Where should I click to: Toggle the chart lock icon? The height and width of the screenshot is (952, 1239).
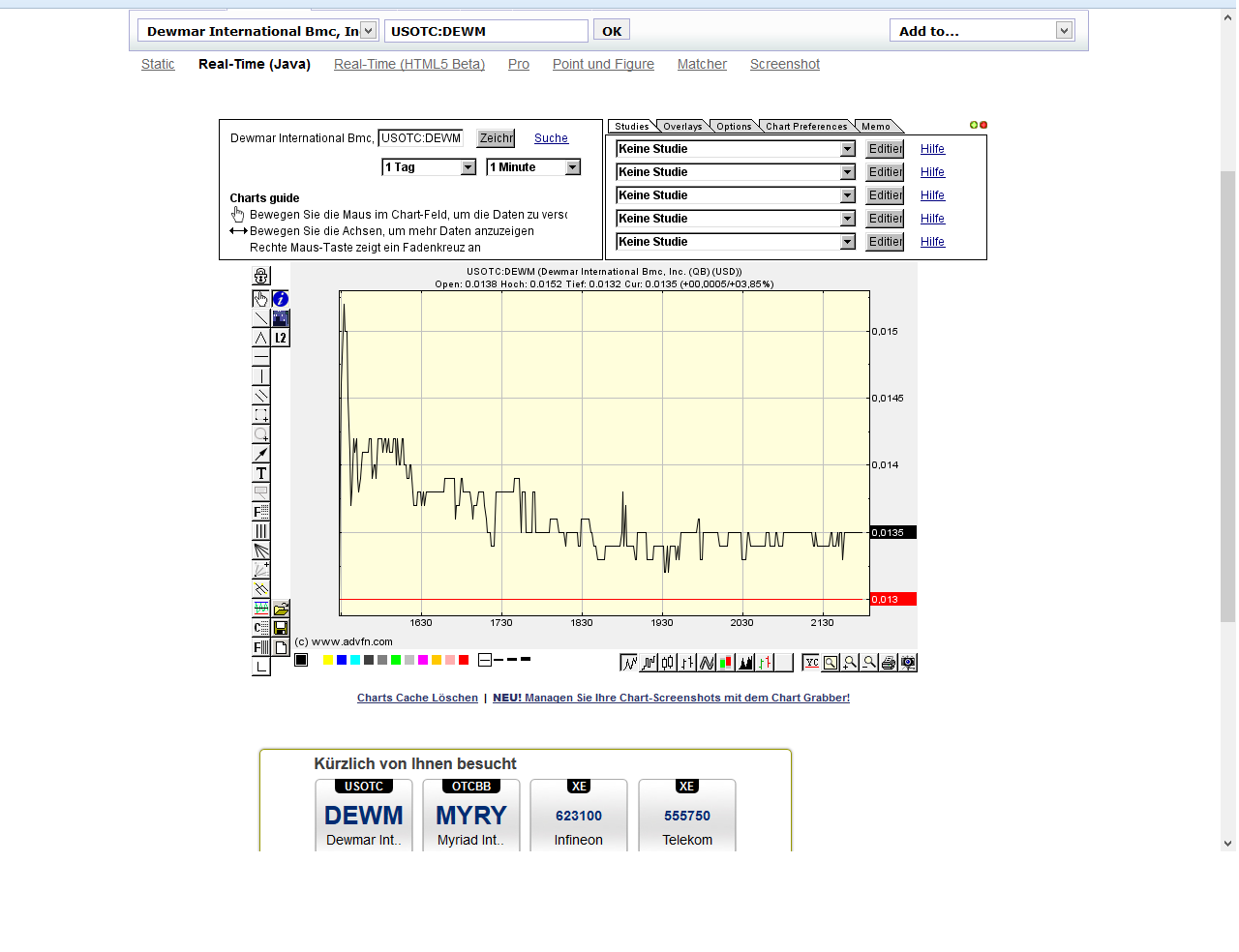(x=260, y=277)
